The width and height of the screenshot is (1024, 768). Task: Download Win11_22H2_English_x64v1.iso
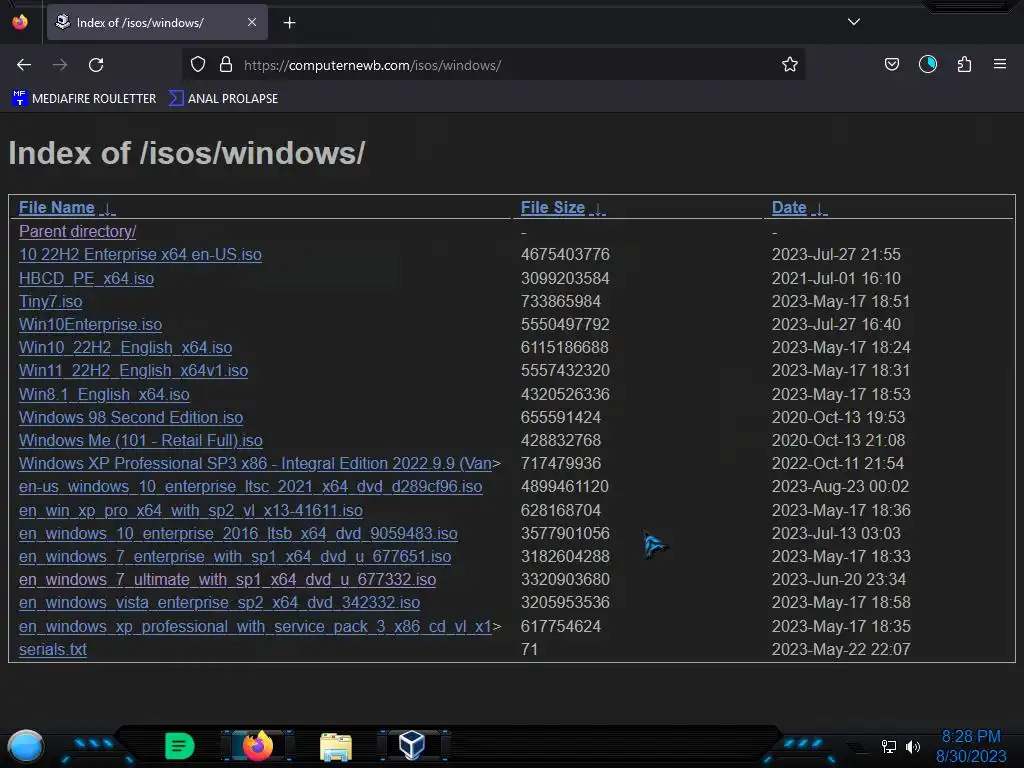coord(133,370)
